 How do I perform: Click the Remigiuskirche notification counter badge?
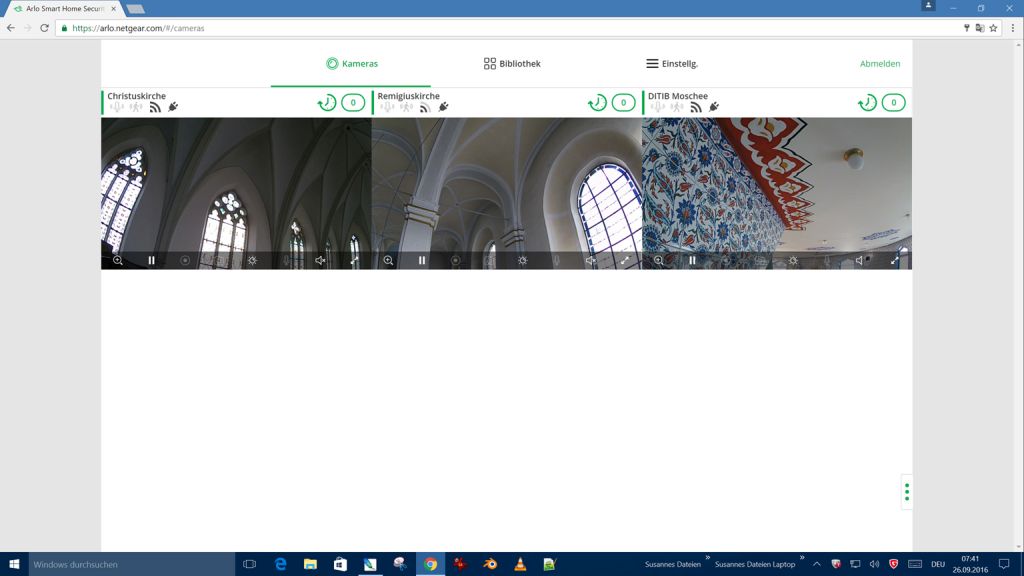pyautogui.click(x=623, y=103)
